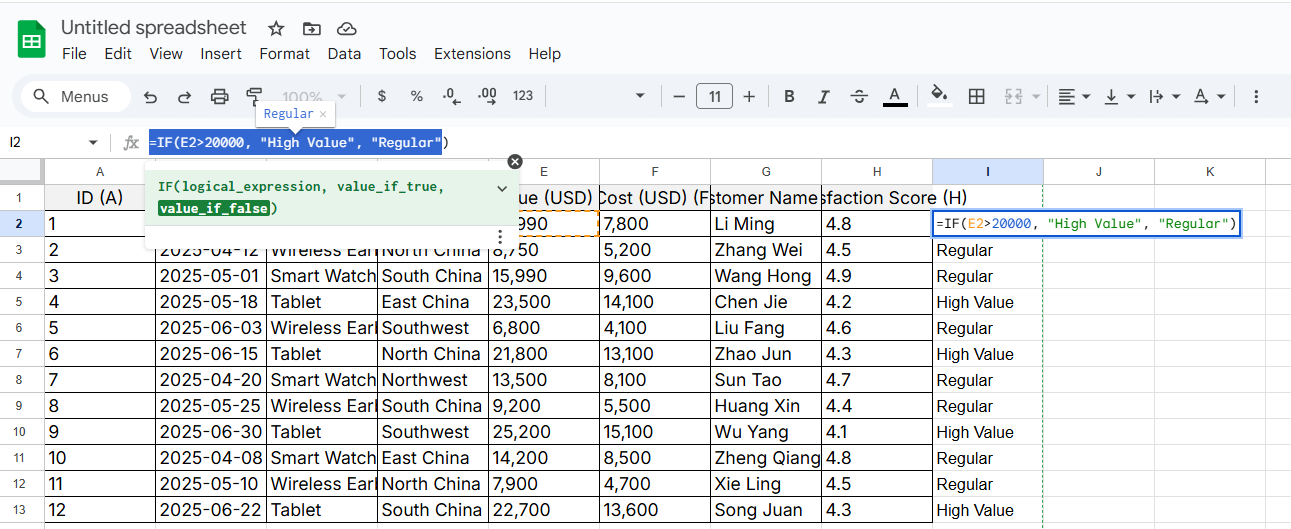Click the font size input field
1291x529 pixels.
(x=714, y=97)
